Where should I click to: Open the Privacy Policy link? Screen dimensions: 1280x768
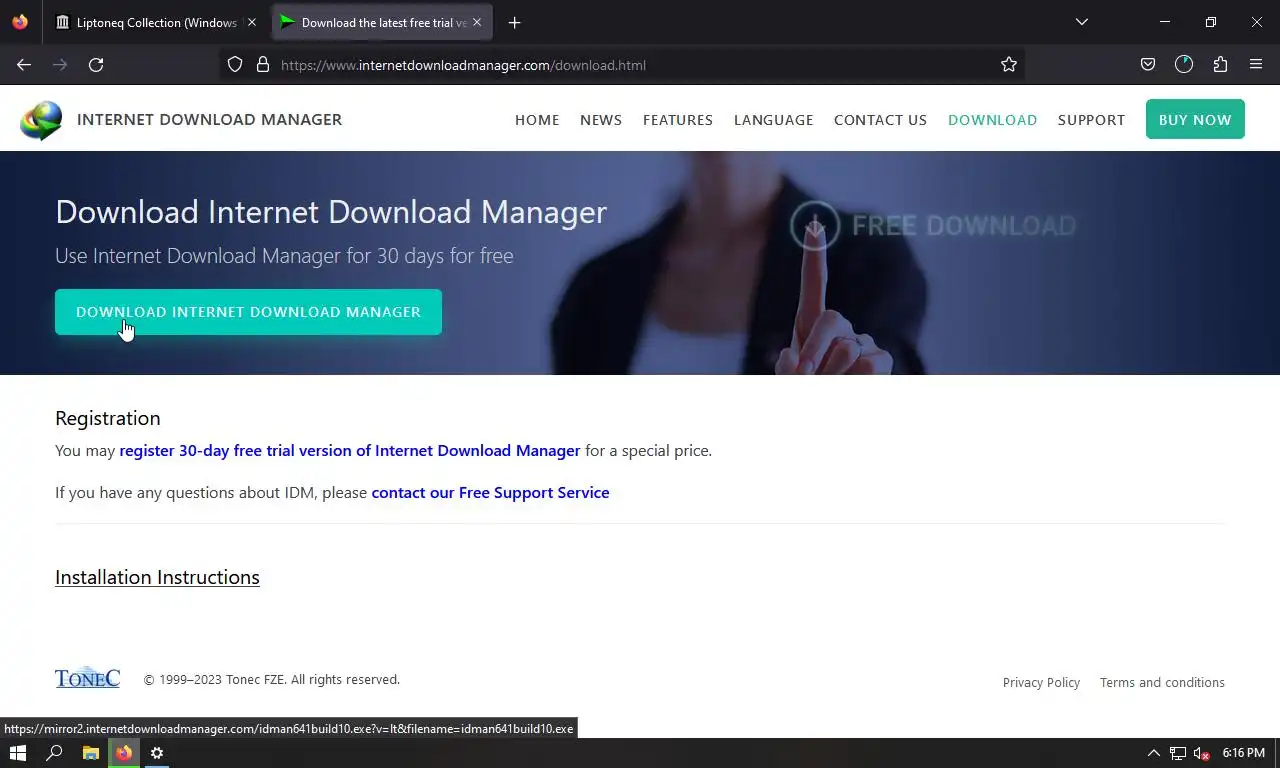tap(1041, 682)
